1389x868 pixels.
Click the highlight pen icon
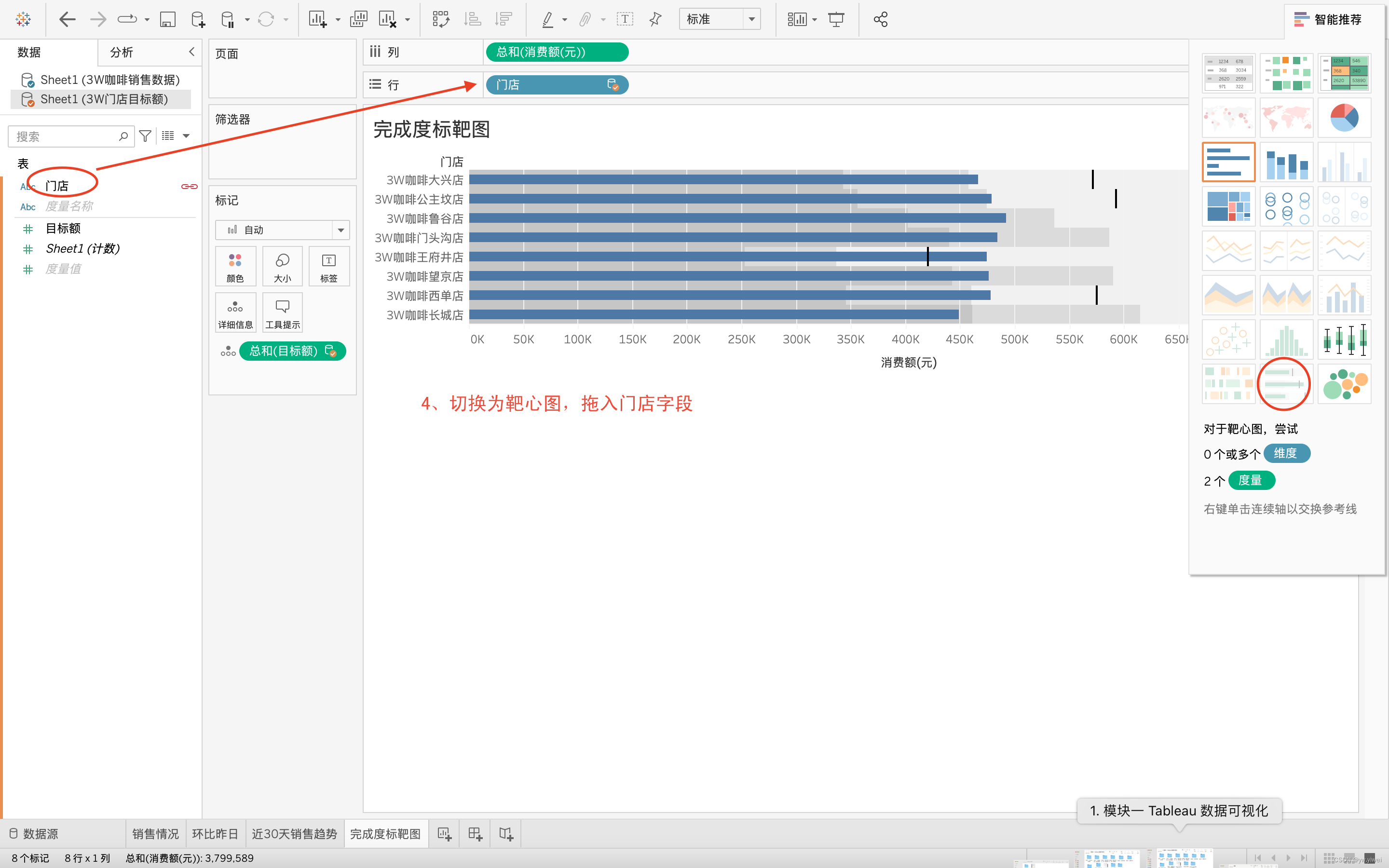[547, 19]
